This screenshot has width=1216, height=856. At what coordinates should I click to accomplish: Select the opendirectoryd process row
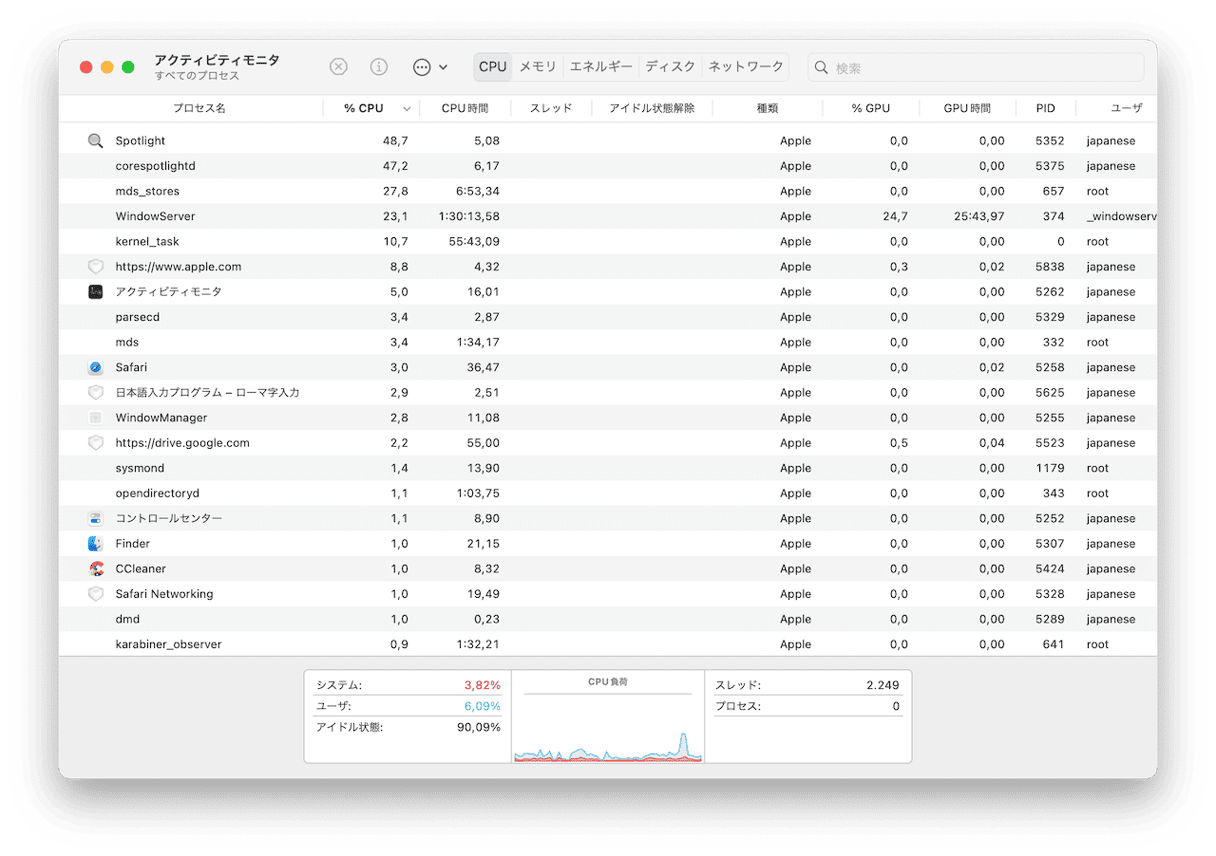608,493
